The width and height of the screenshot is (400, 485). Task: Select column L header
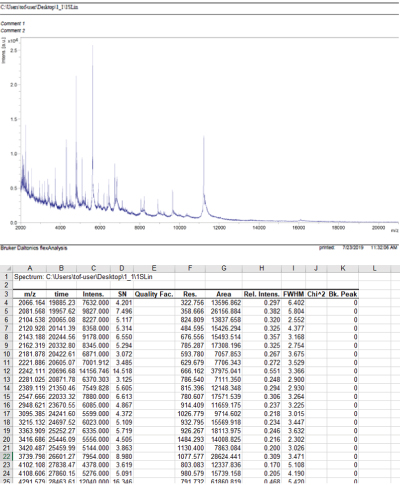pyautogui.click(x=374, y=269)
